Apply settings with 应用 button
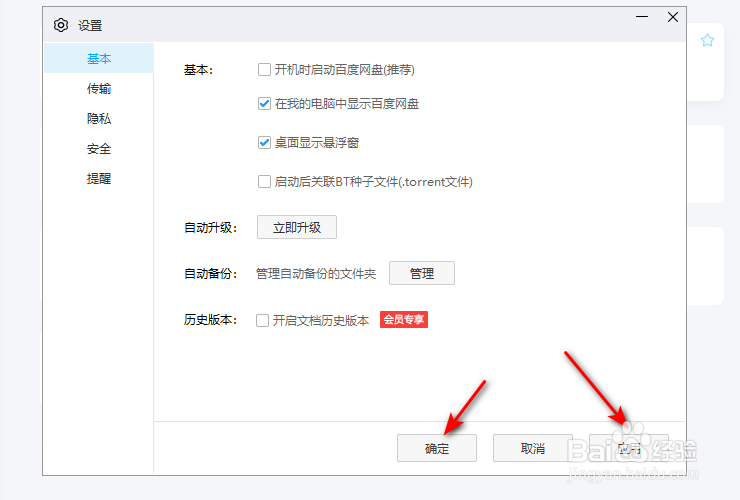 point(629,448)
